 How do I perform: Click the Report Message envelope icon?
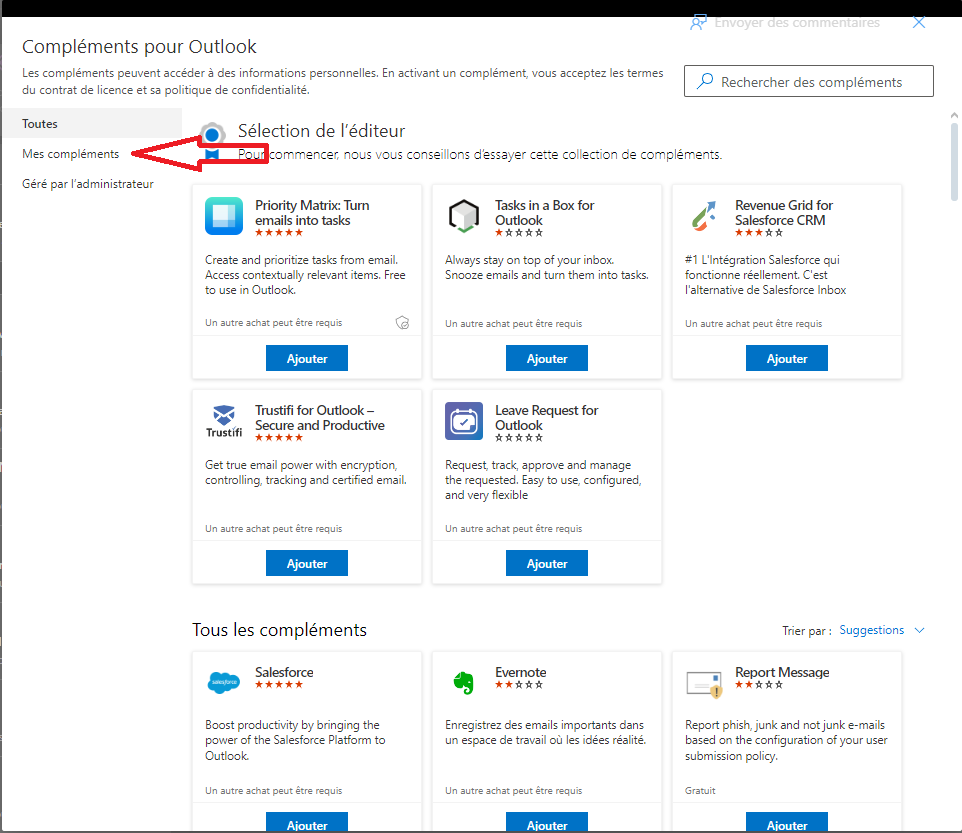(x=704, y=683)
